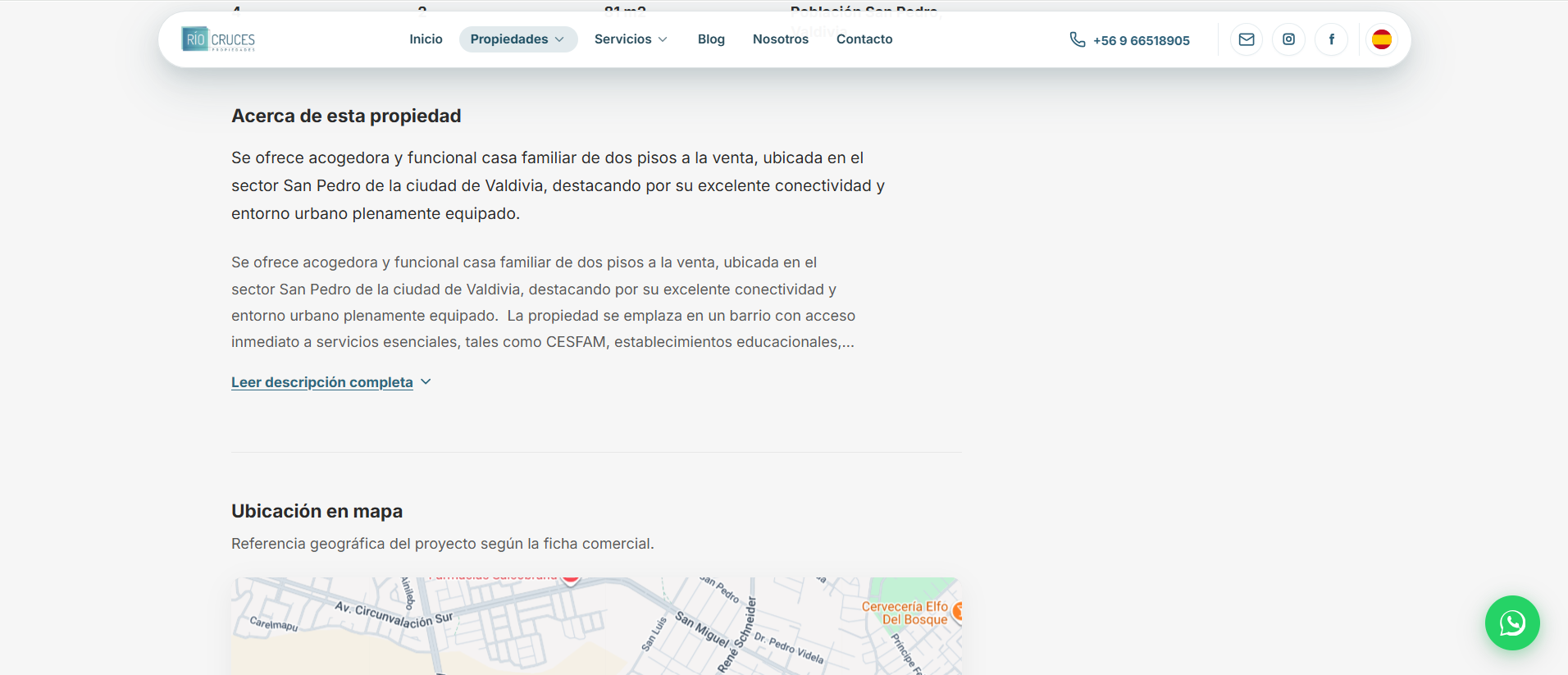Screen dimensions: 1568x675
Task: Click Leer descripción completa link
Action: pos(322,382)
